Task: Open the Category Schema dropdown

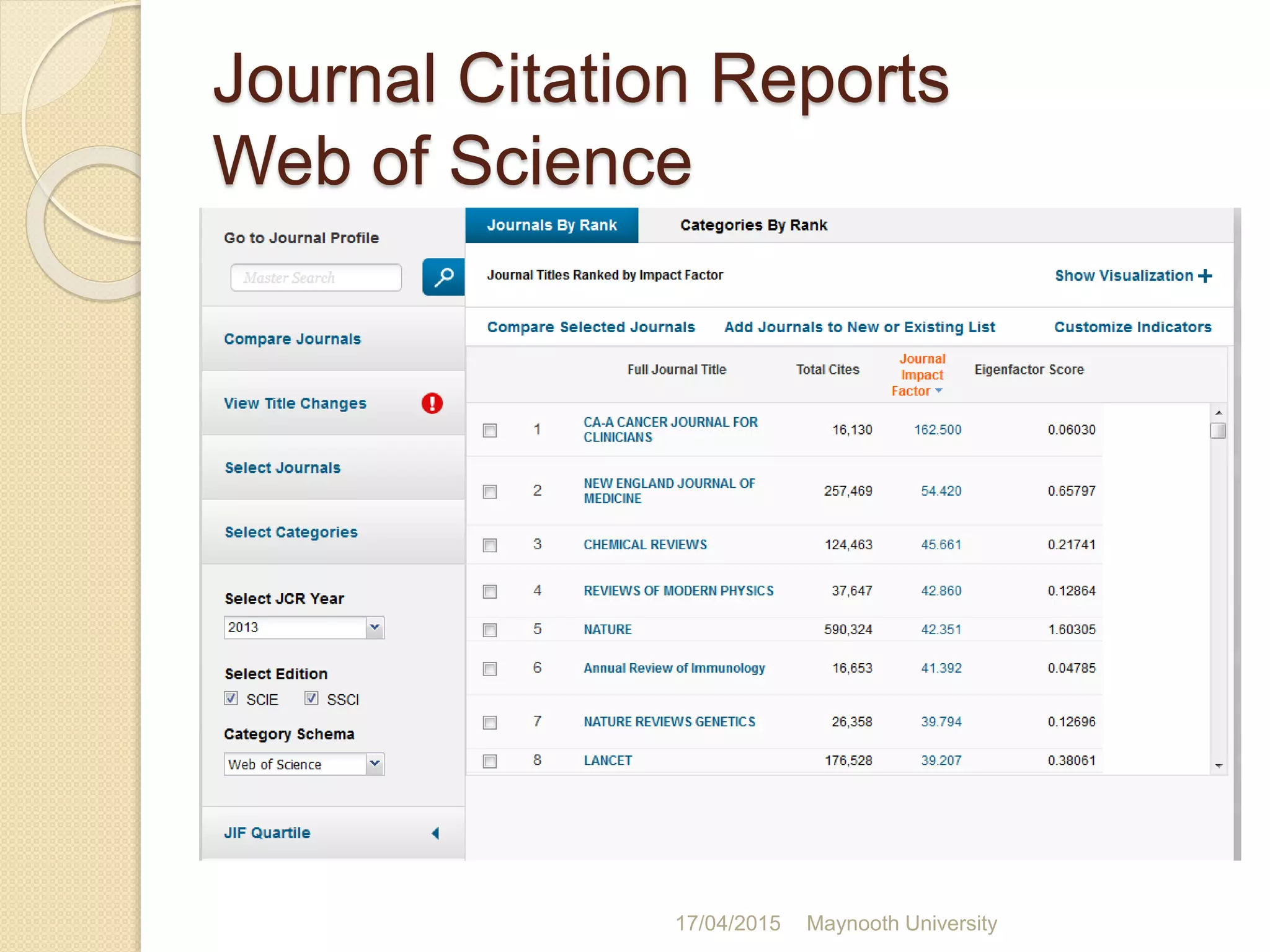Action: pyautogui.click(x=375, y=764)
